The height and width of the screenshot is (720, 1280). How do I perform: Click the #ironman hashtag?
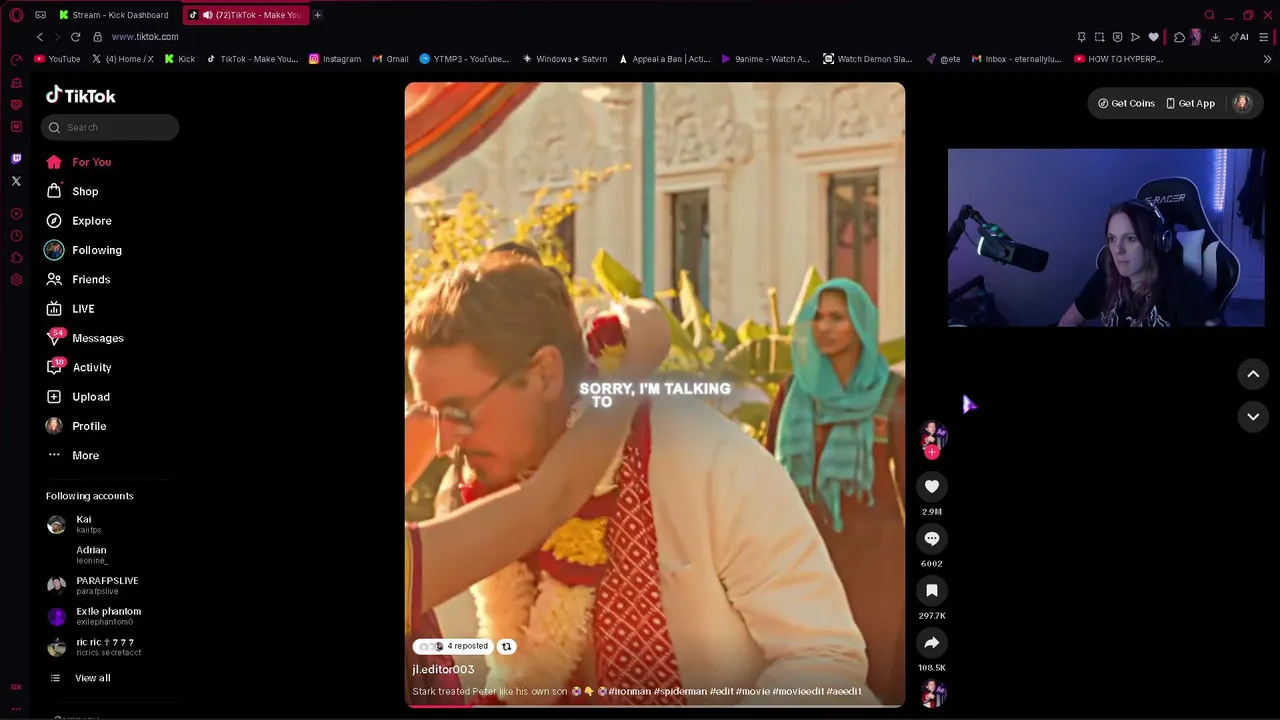coord(630,691)
